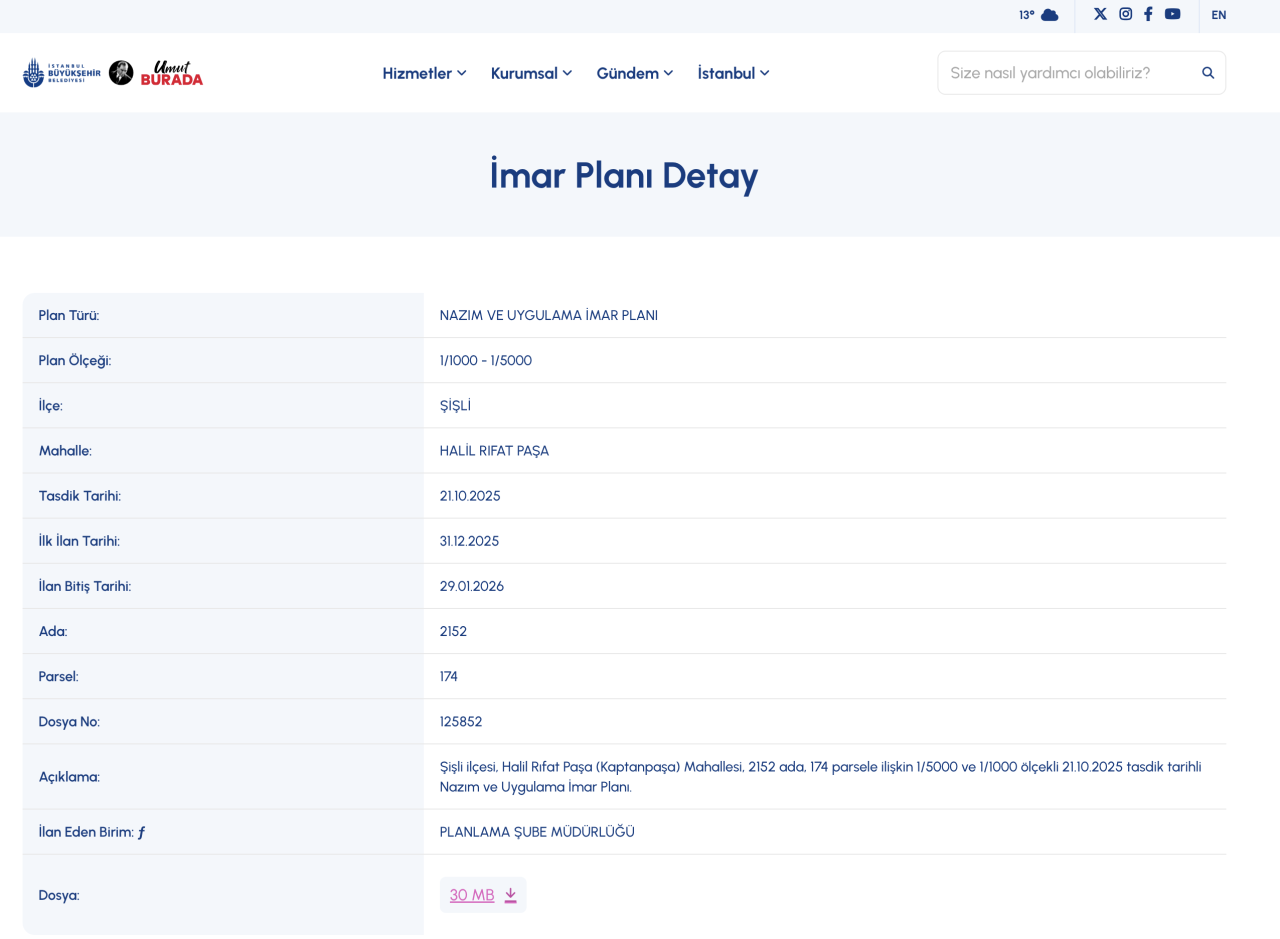Click the İstanbul Büyükşehir Belediyesi logo
This screenshot has width=1280, height=939.
(61, 73)
